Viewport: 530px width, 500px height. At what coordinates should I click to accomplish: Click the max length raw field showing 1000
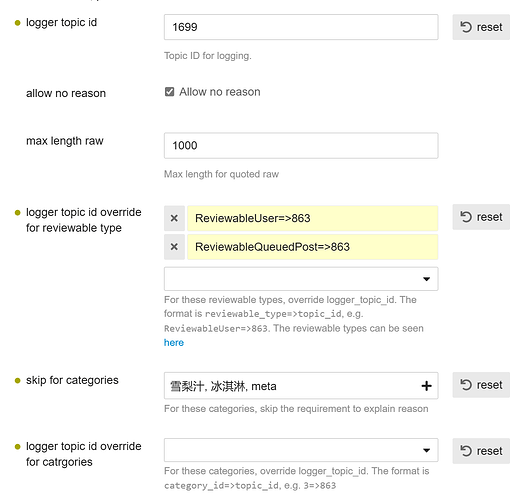301,146
